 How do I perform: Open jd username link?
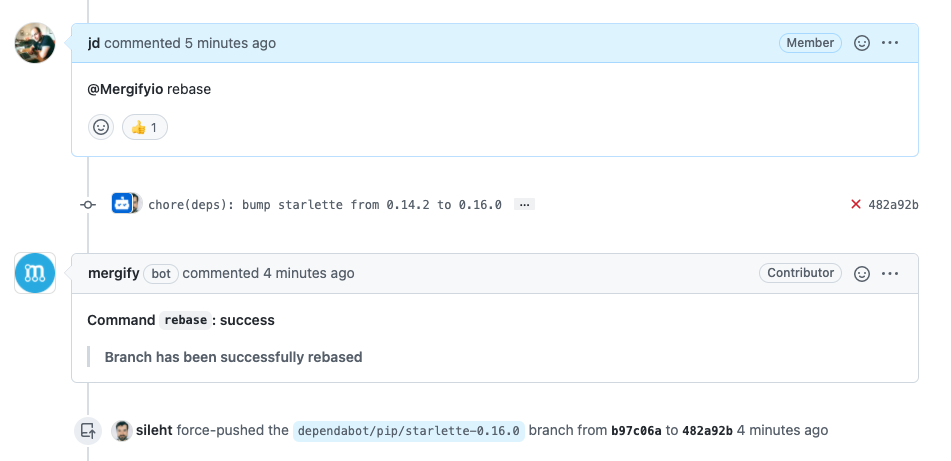[x=94, y=43]
